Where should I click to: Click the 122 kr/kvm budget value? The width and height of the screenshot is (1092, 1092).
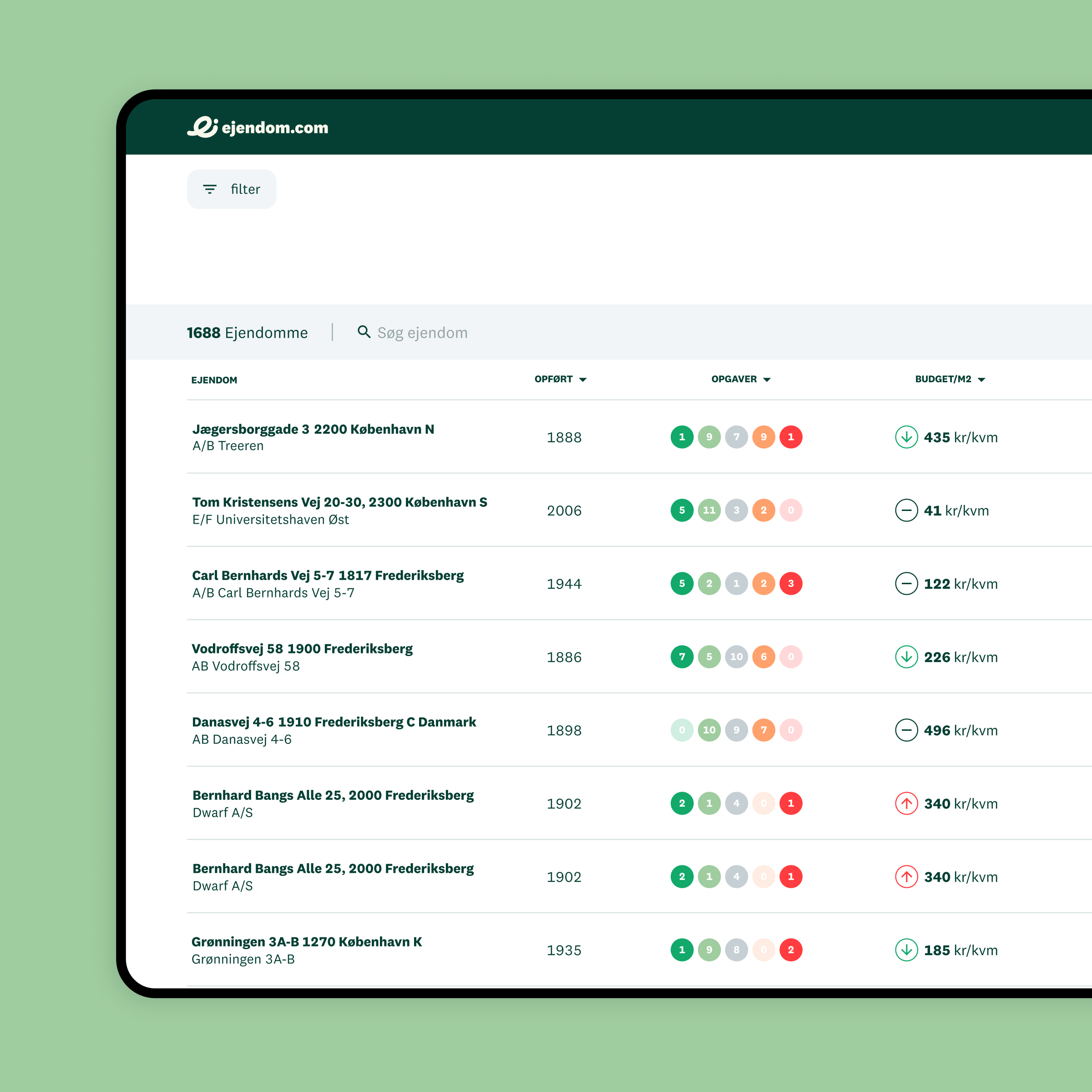click(x=961, y=584)
